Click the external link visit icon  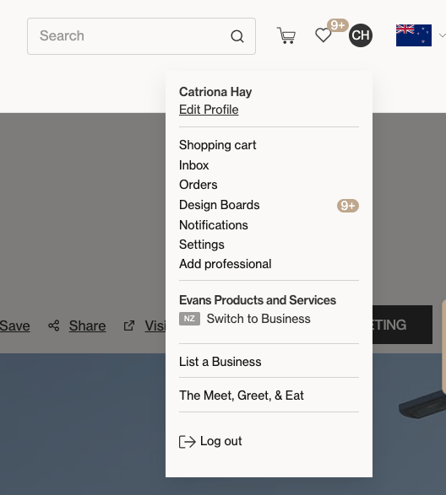(129, 326)
